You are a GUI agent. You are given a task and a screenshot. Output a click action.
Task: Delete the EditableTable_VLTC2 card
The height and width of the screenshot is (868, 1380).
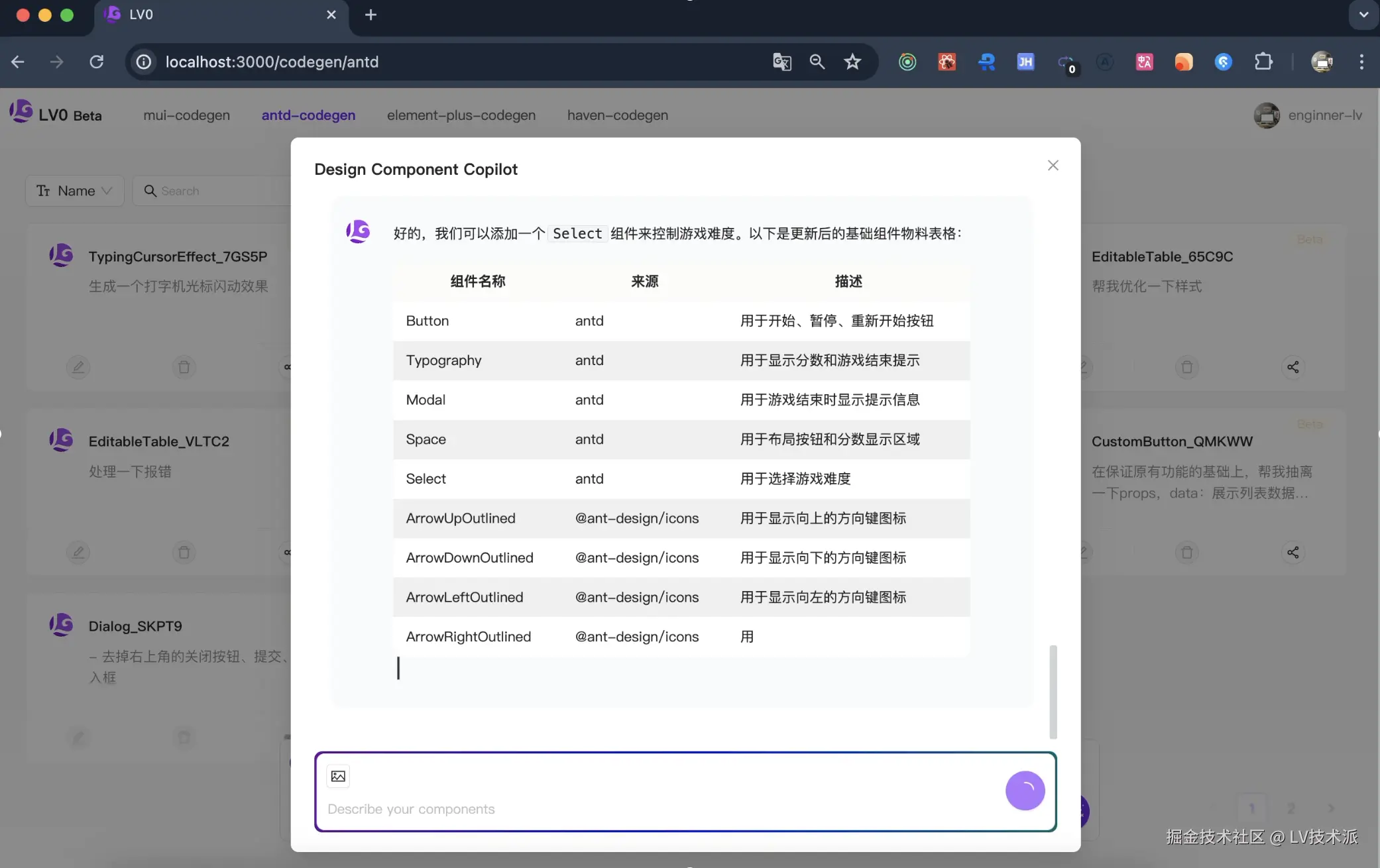[x=184, y=552]
